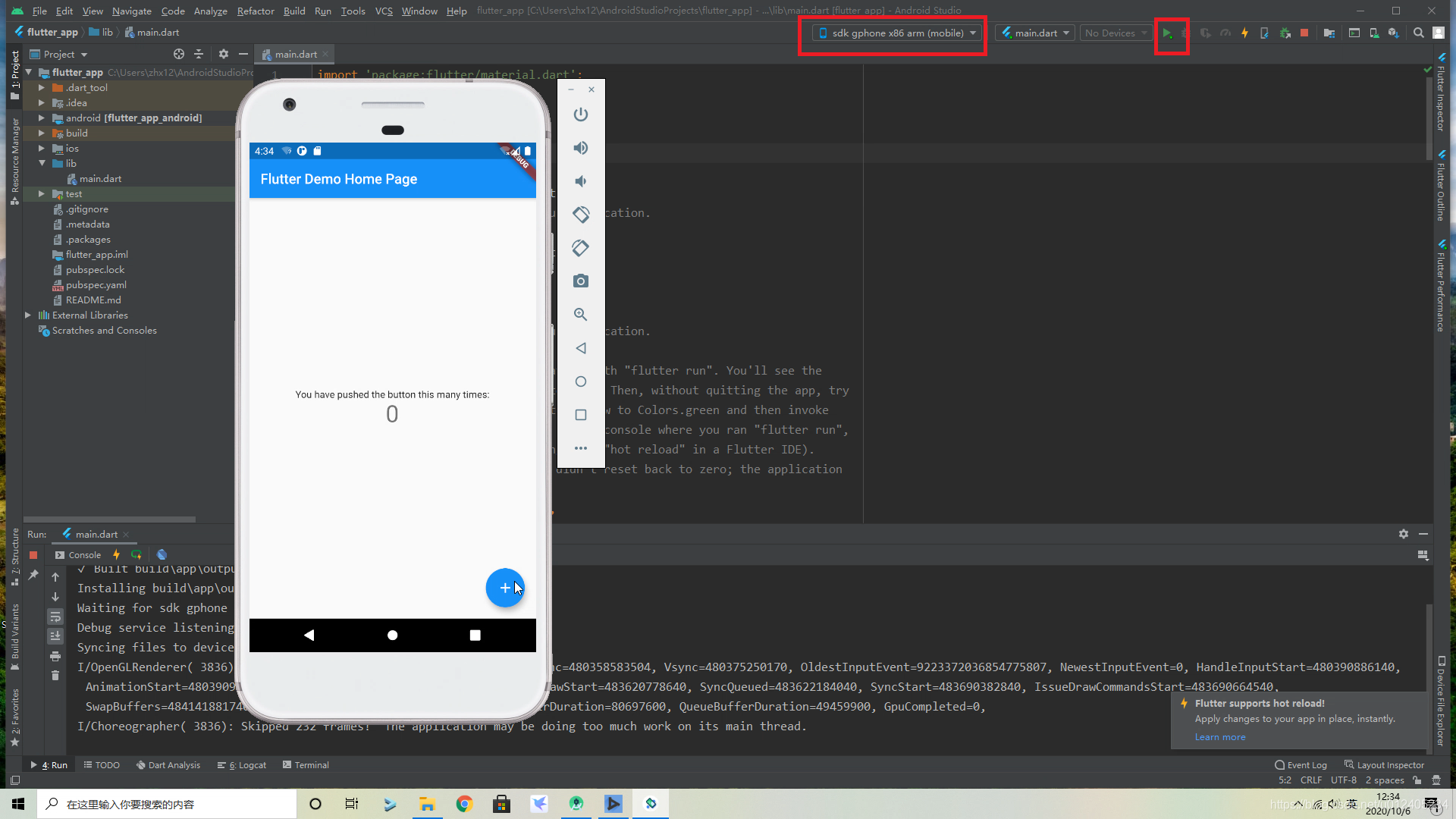The image size is (1456, 819).
Task: Click the emulator volume down button
Action: click(x=581, y=181)
